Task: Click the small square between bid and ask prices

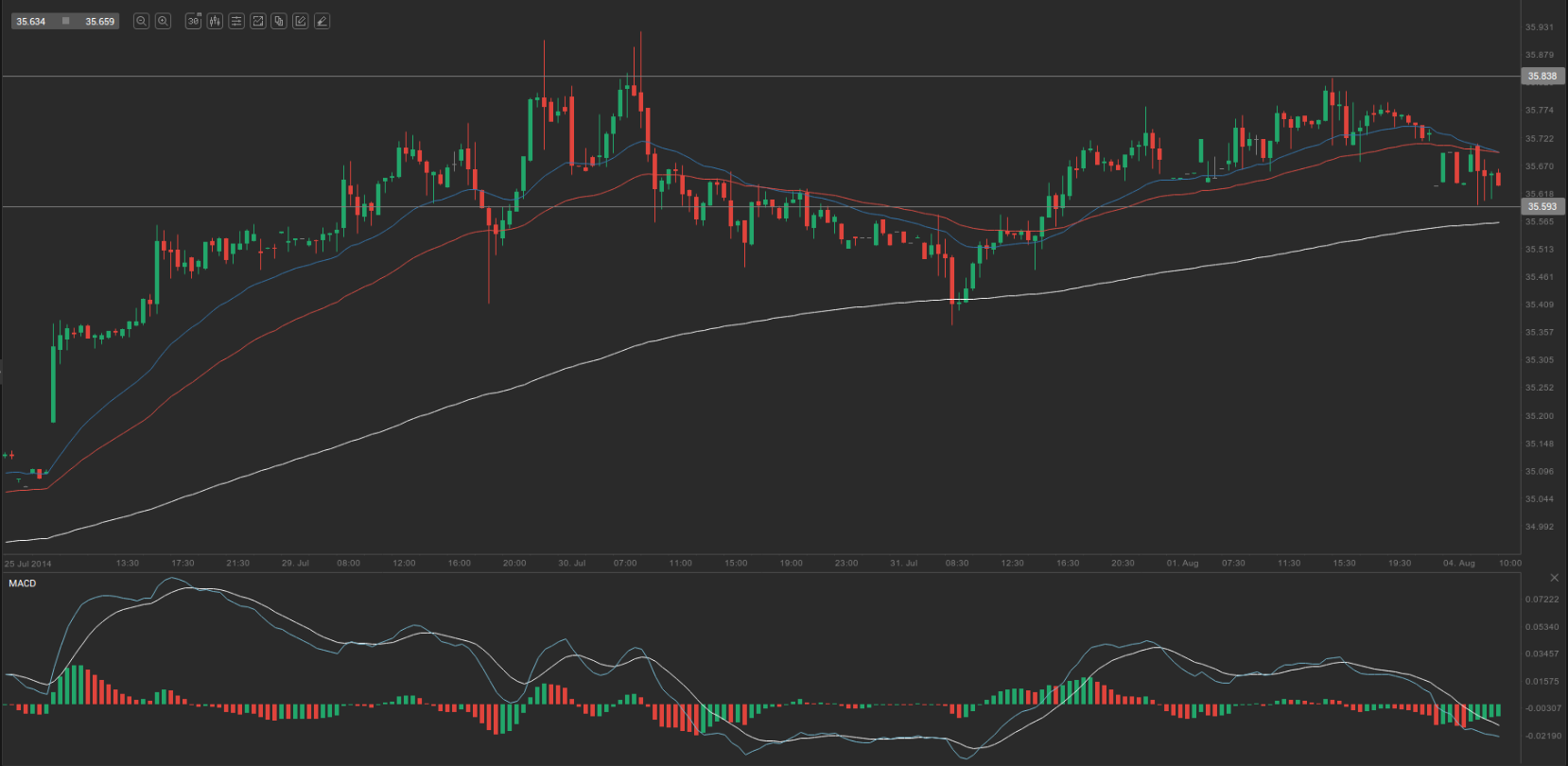Action: [65, 21]
